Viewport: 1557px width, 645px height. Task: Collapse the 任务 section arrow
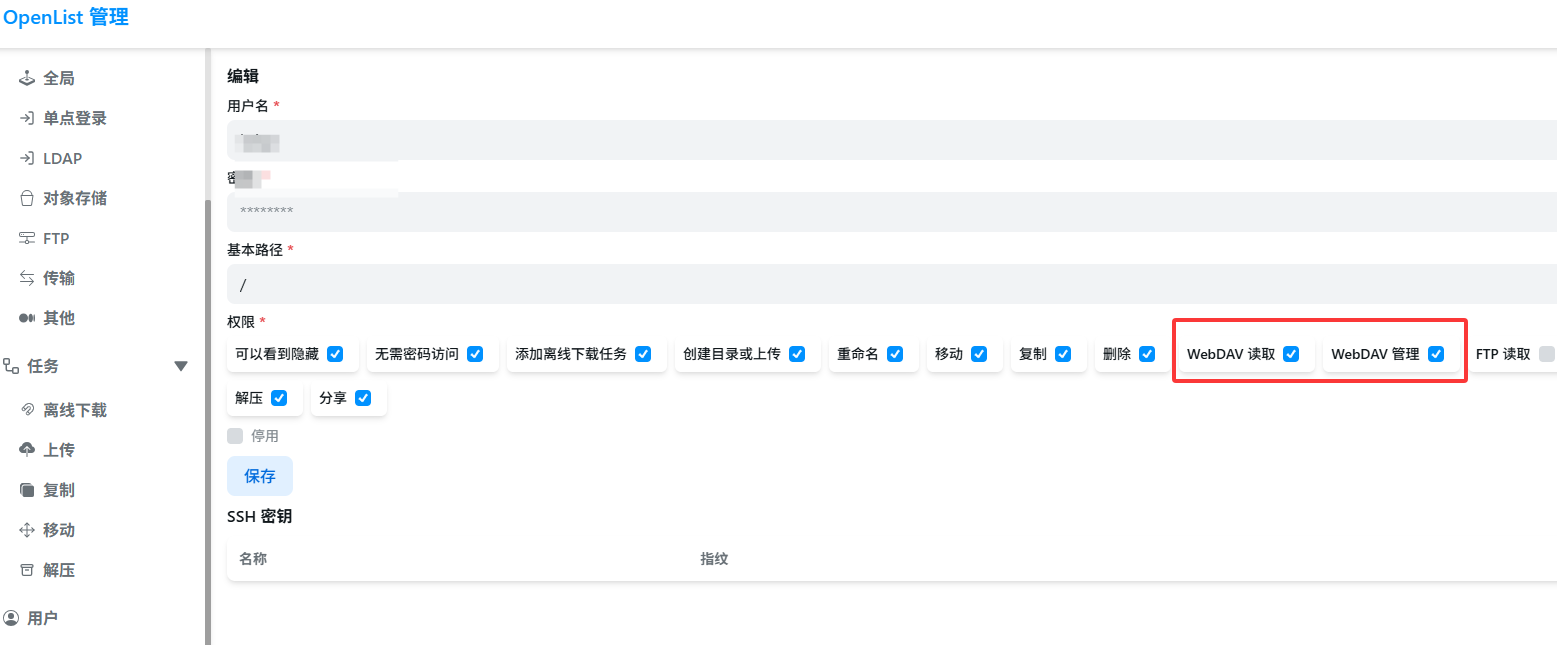coord(181,366)
